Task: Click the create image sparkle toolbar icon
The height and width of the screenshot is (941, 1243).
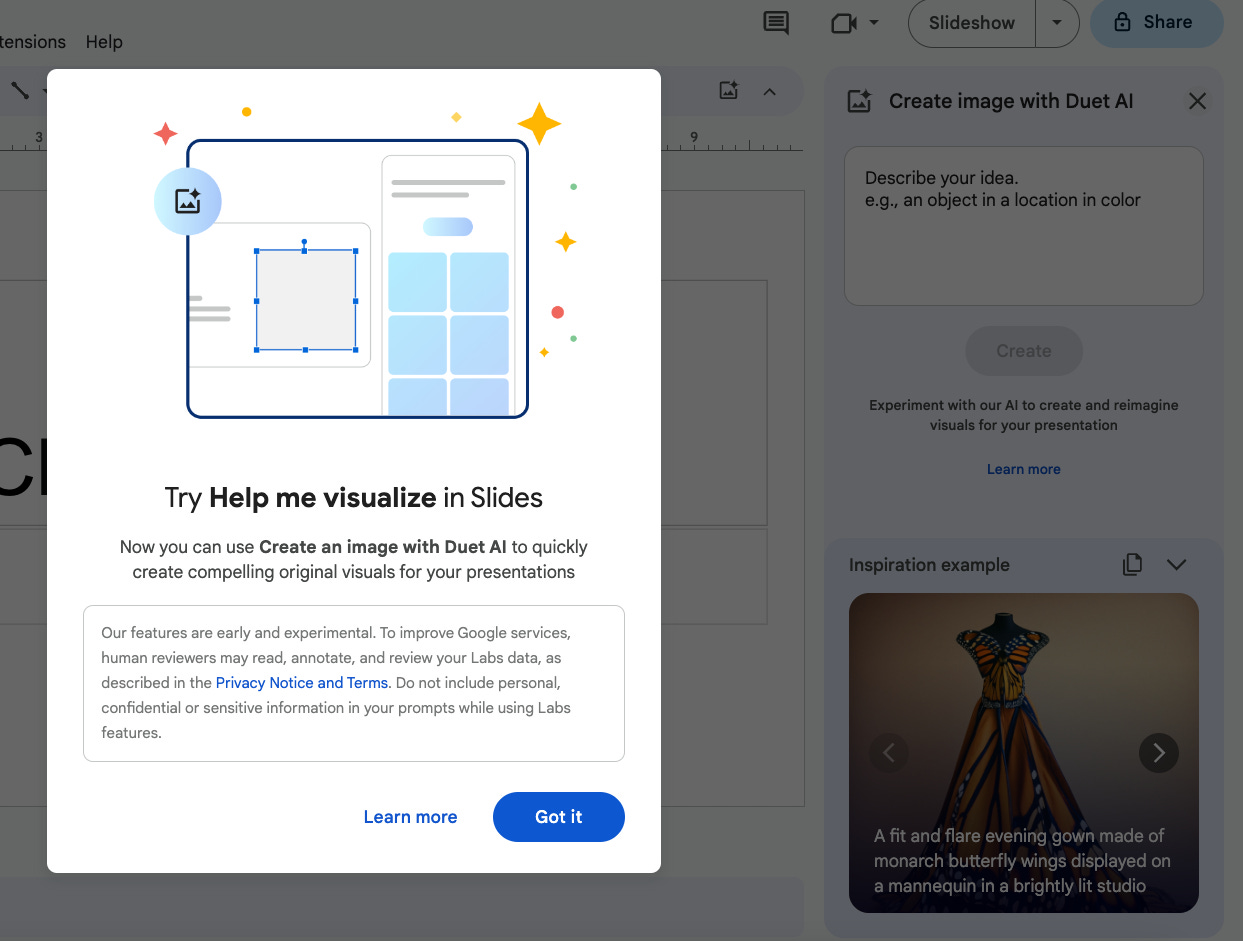Action: [729, 91]
